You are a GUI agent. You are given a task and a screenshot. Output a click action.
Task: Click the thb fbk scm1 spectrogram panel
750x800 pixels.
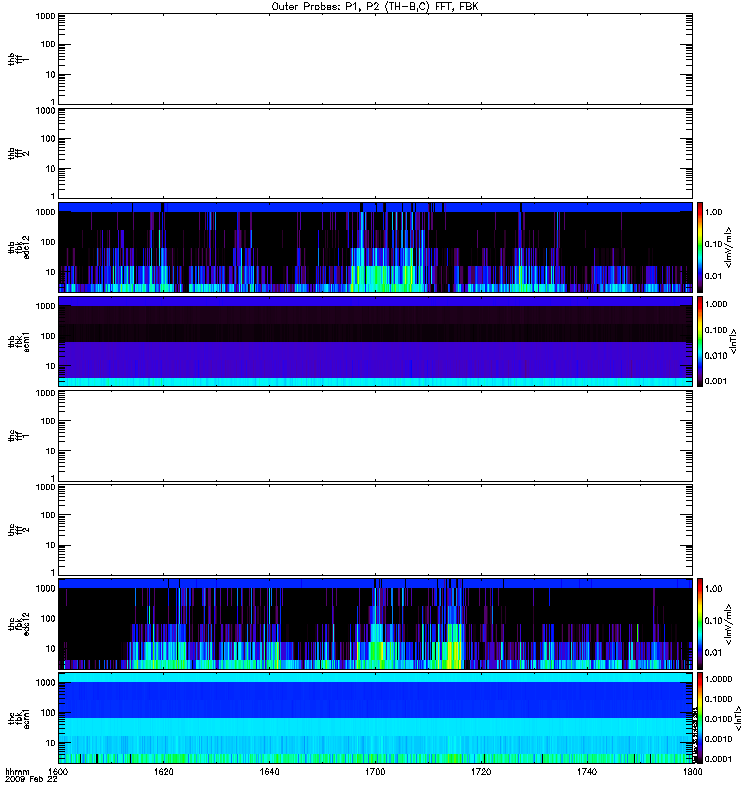(x=375, y=341)
